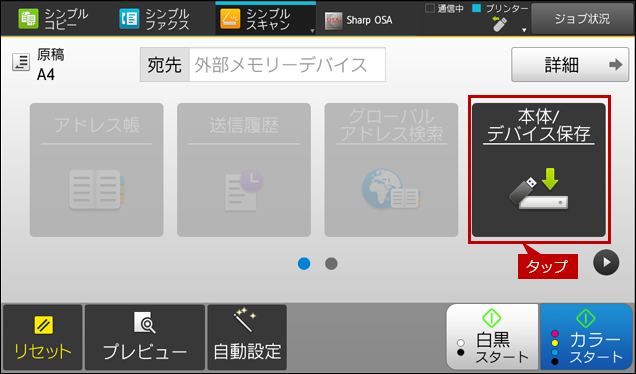Tap the 本体/デバイス保存 save tile
Screen dimensions: 636x374
click(539, 170)
